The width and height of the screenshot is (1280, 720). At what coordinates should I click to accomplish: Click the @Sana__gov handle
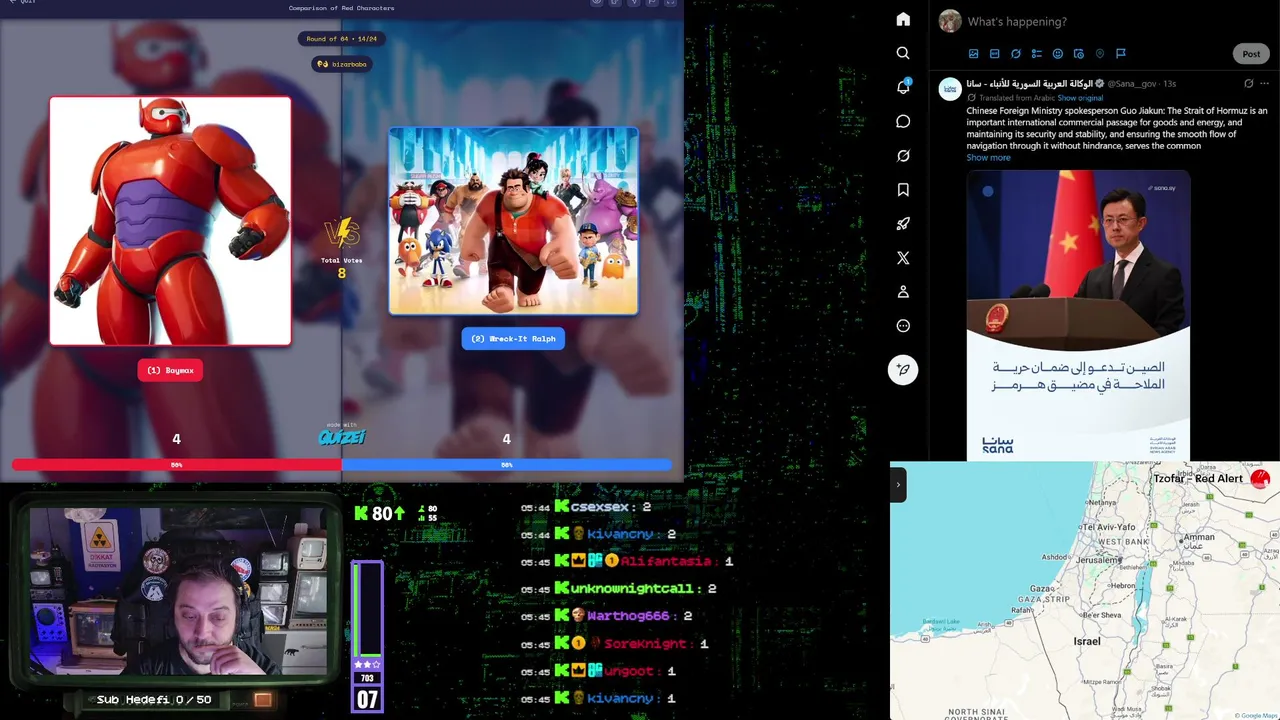[1133, 84]
